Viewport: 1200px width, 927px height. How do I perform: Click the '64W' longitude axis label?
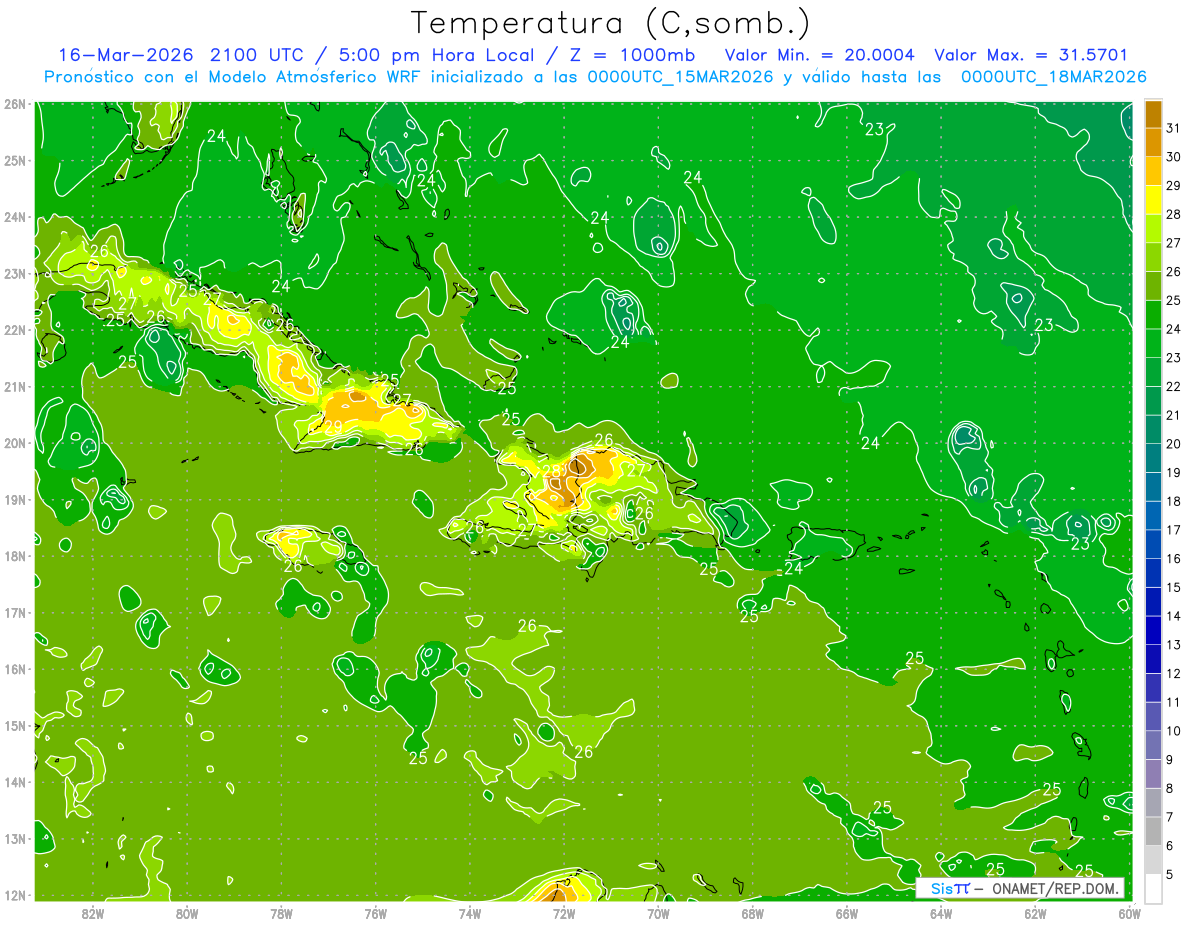pyautogui.click(x=941, y=913)
